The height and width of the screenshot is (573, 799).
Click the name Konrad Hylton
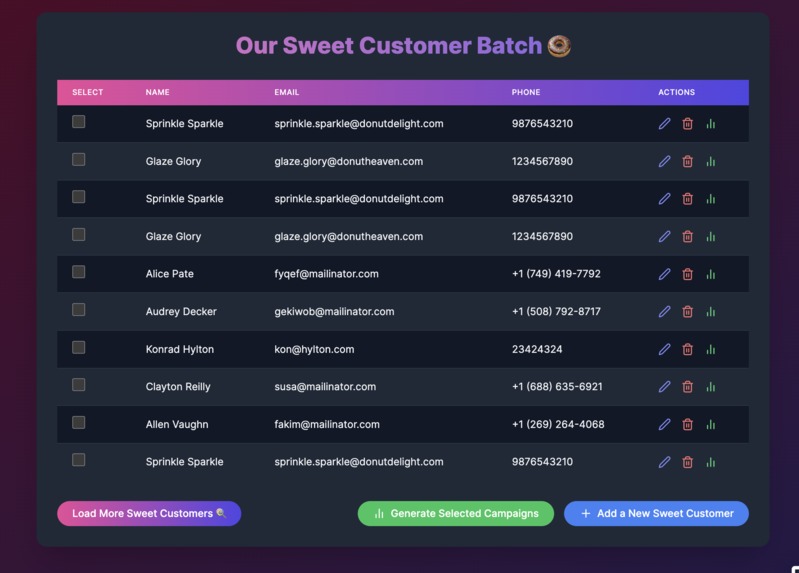click(180, 349)
